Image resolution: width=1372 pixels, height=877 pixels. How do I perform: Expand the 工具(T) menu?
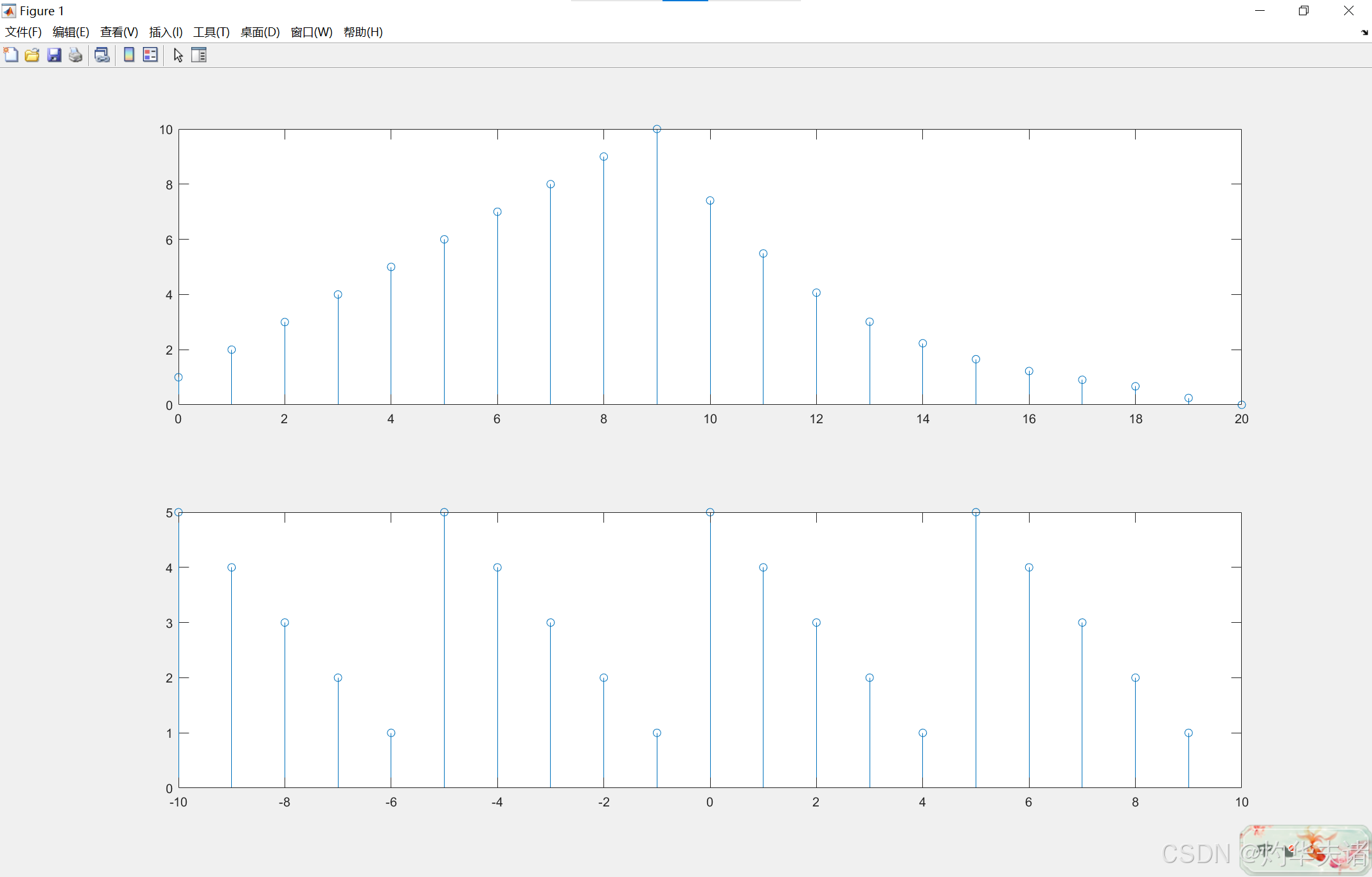pyautogui.click(x=212, y=32)
